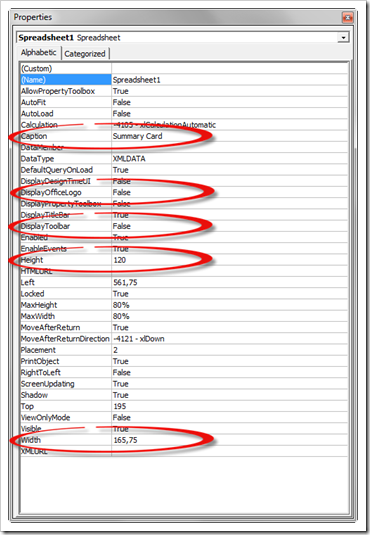Screen dimensions: 370x535
Task: Select the DisplayDesignTimeUI property
Action: coord(56,181)
